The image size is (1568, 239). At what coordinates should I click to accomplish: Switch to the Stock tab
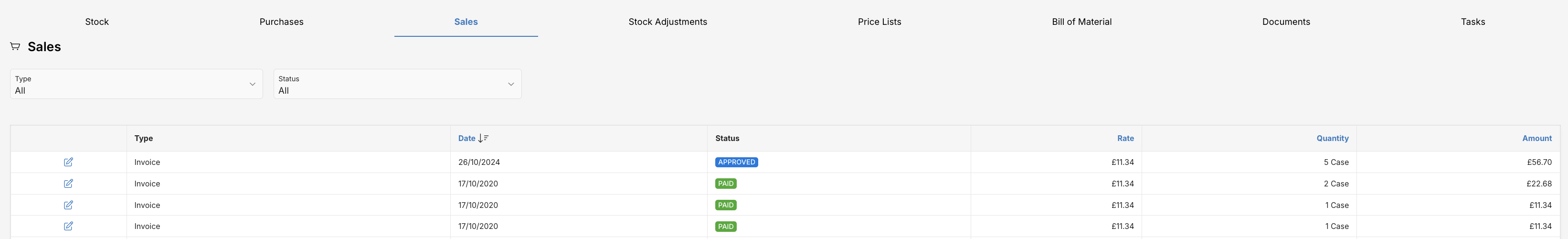[x=97, y=22]
